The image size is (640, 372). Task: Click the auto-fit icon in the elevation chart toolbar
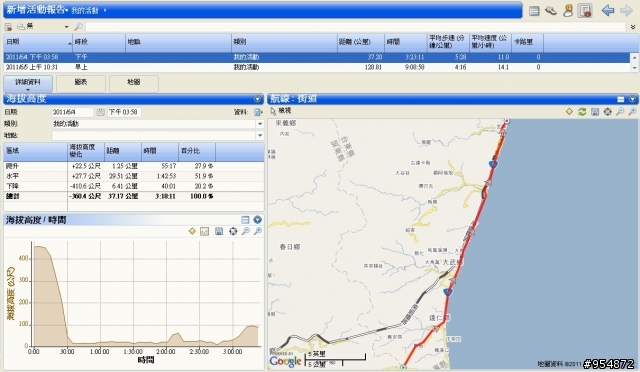(233, 232)
